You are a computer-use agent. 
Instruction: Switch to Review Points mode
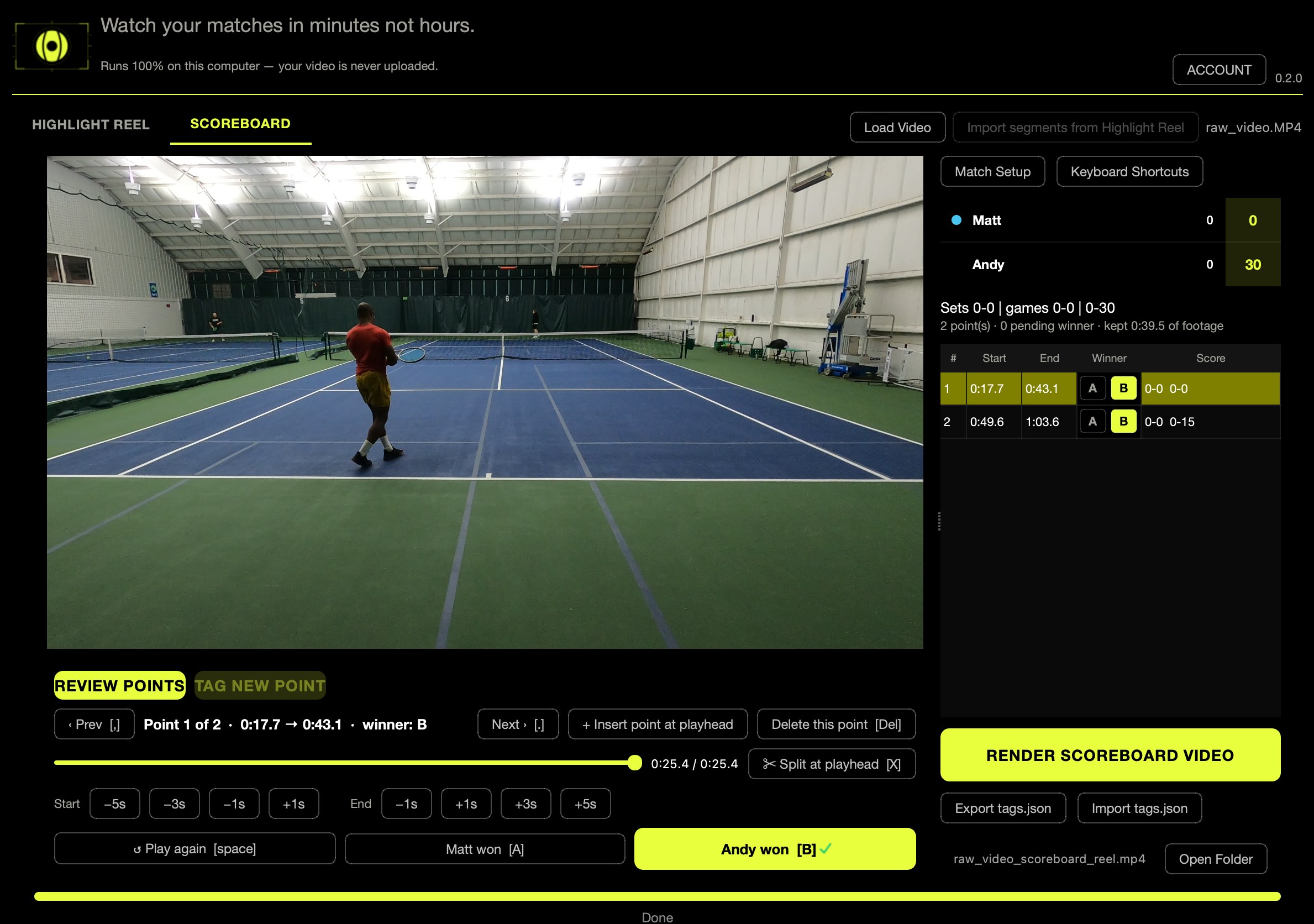pos(119,685)
